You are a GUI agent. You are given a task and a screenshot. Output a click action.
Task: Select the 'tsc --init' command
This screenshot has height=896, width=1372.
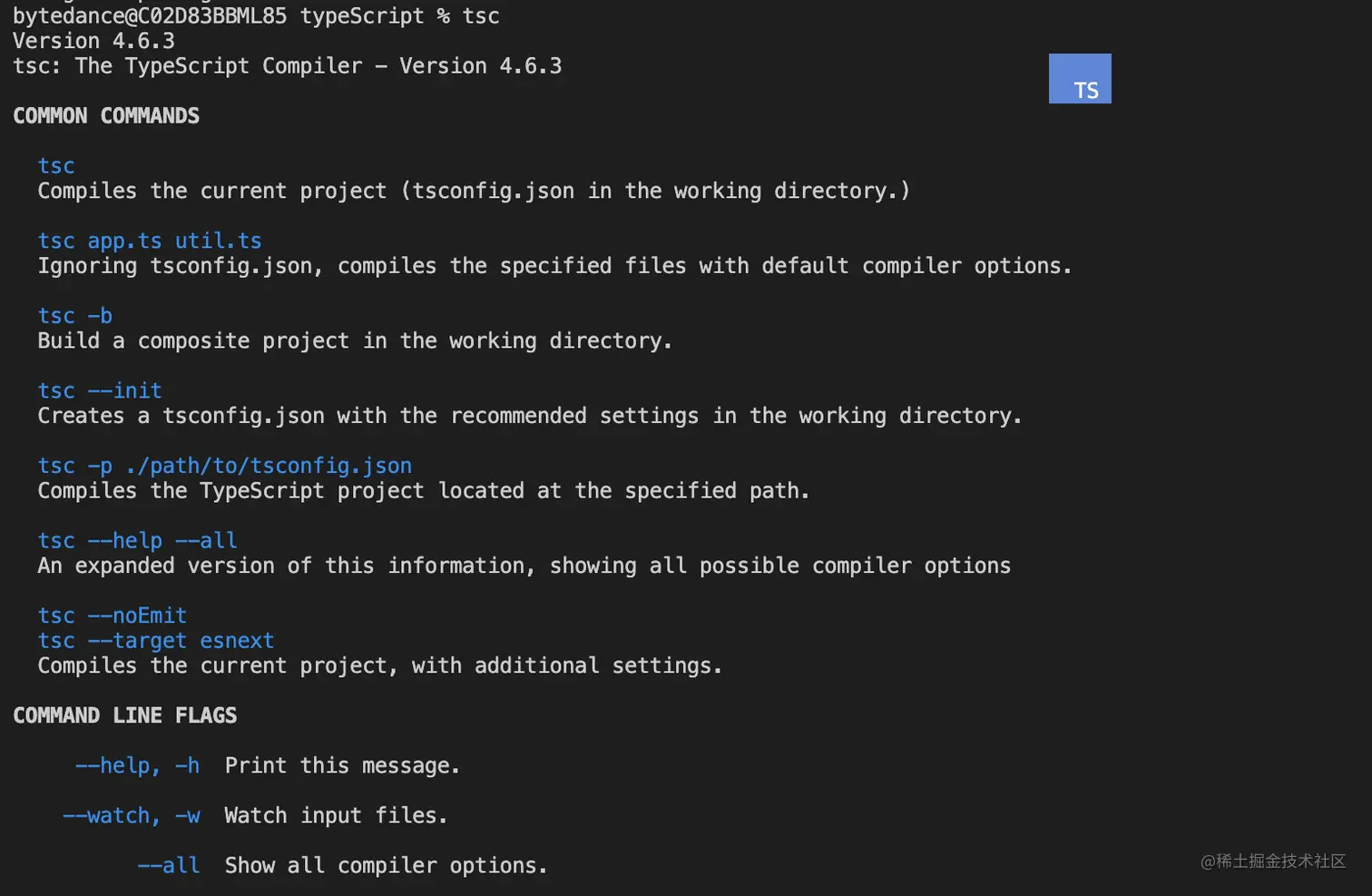click(100, 391)
